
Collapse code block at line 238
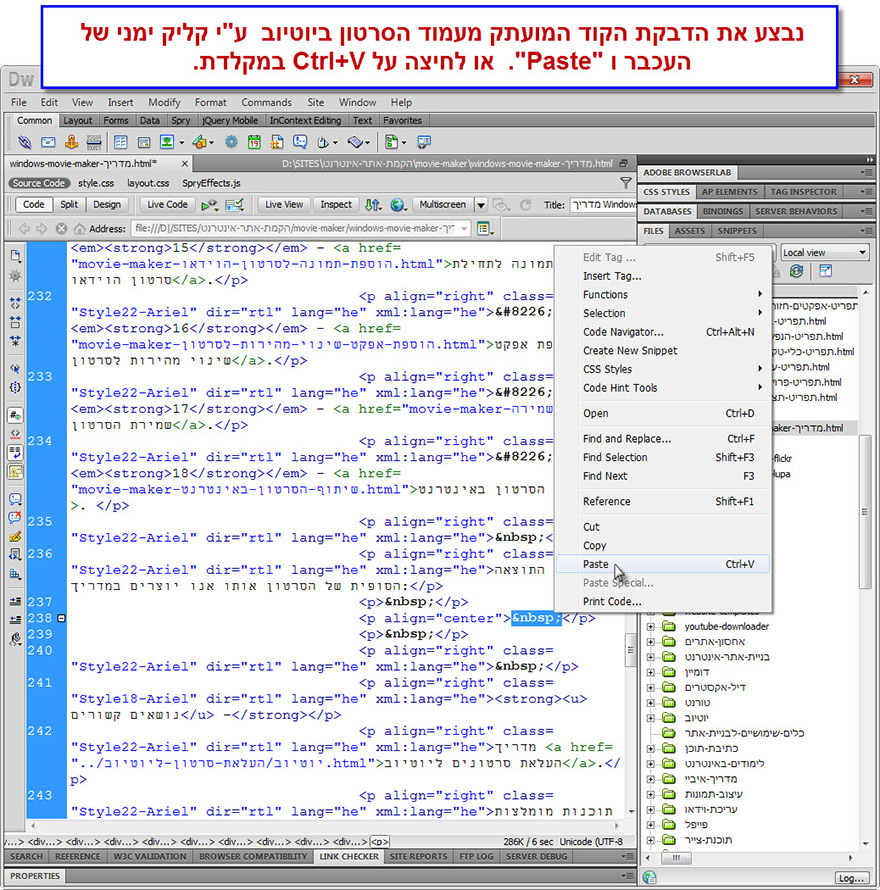61,618
